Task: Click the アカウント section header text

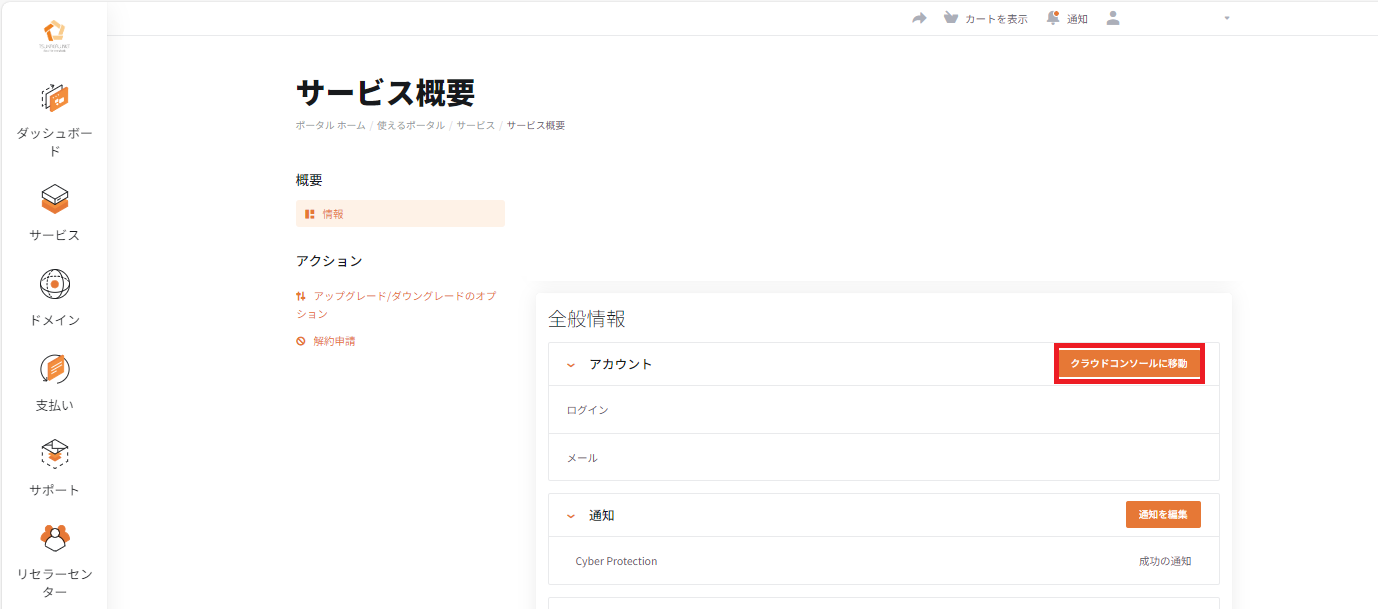Action: point(620,364)
